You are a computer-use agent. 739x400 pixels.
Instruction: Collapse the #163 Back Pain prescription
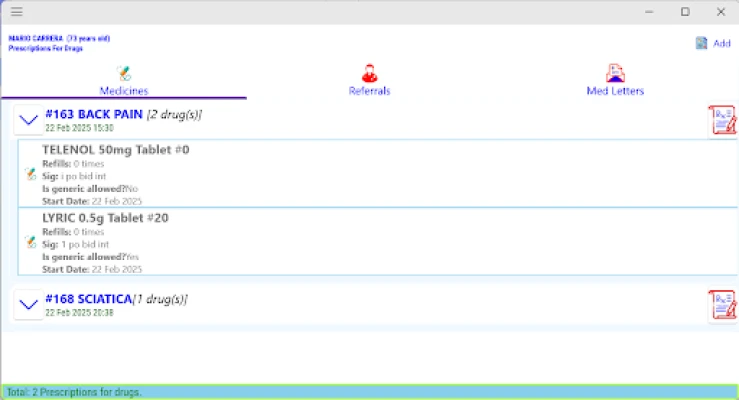point(28,120)
